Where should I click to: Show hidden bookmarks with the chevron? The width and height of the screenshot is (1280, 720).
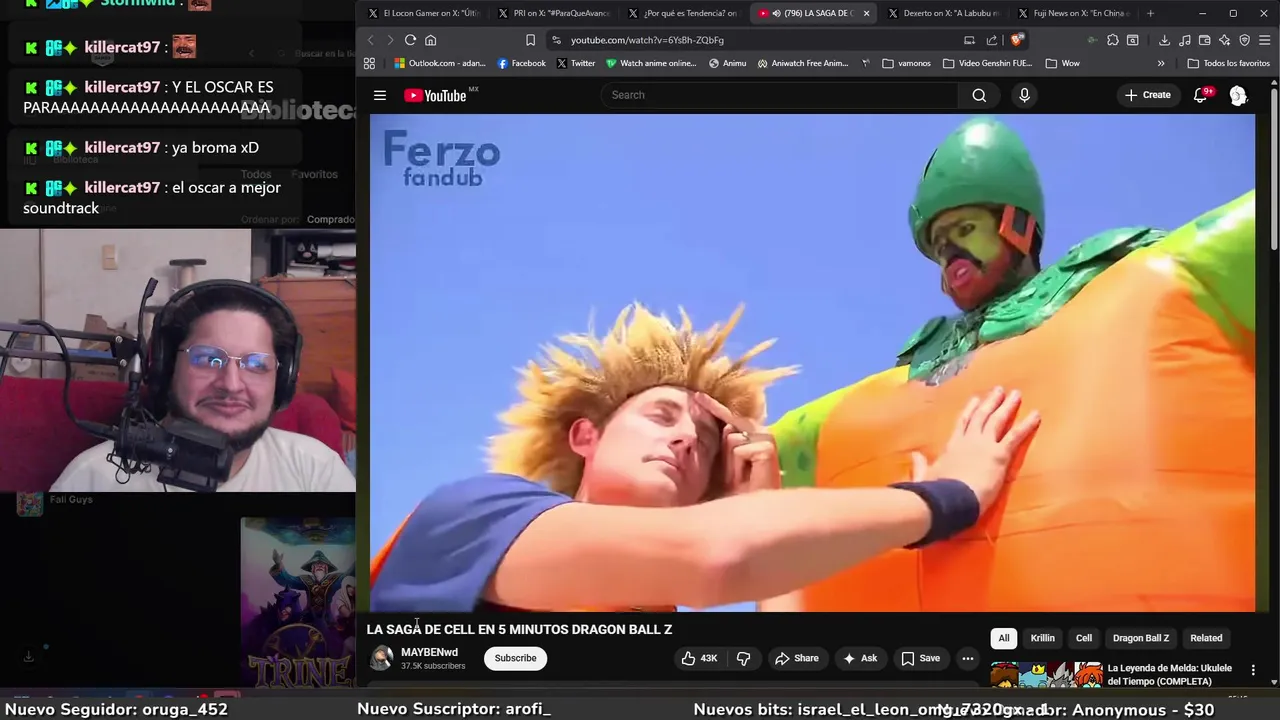1161,63
